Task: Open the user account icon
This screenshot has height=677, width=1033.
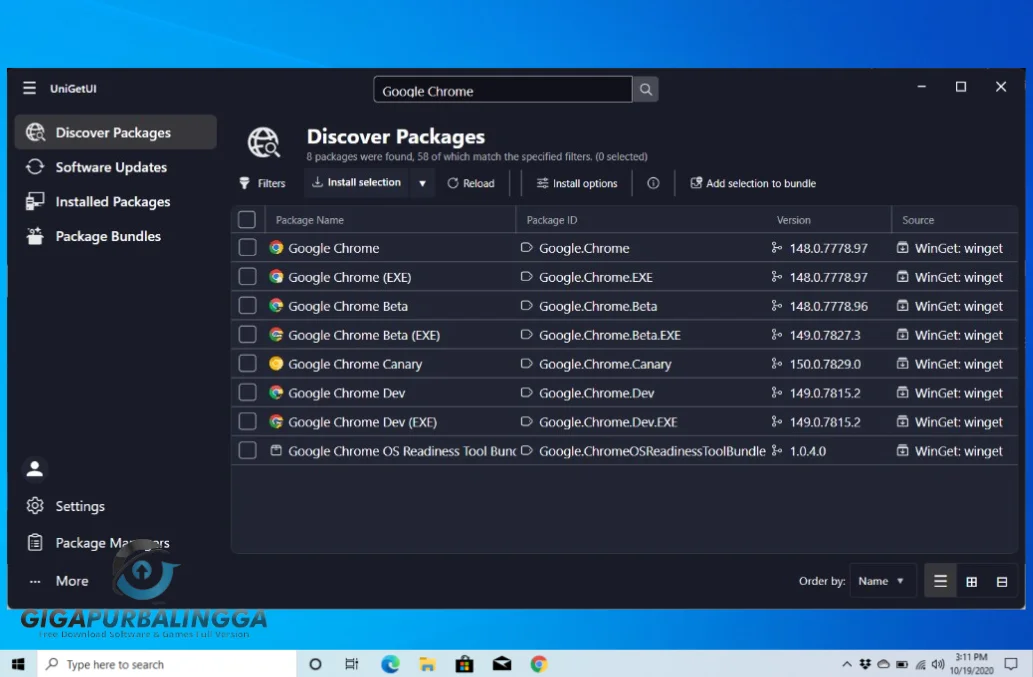Action: coord(35,469)
